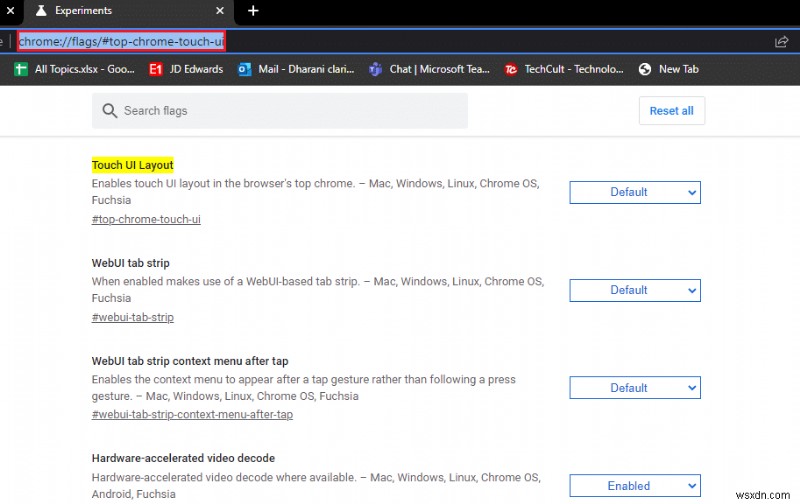Open Mail - Dharani bookmark
Image resolution: width=800 pixels, height=504 pixels.
pos(296,69)
